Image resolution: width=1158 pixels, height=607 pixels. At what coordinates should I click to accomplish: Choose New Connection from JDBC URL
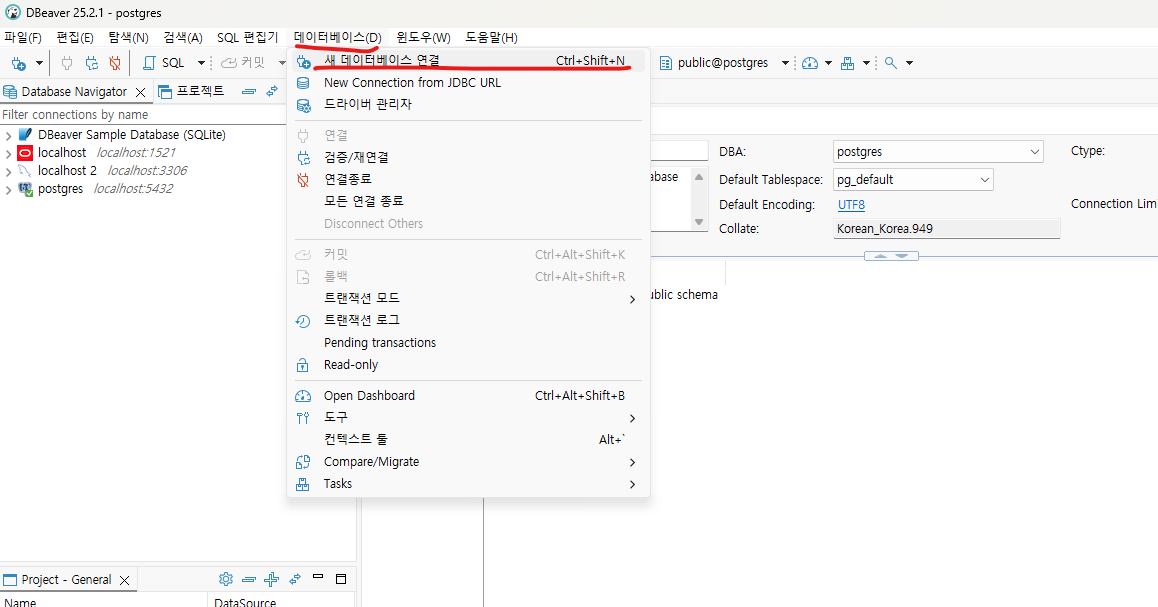tap(468, 83)
